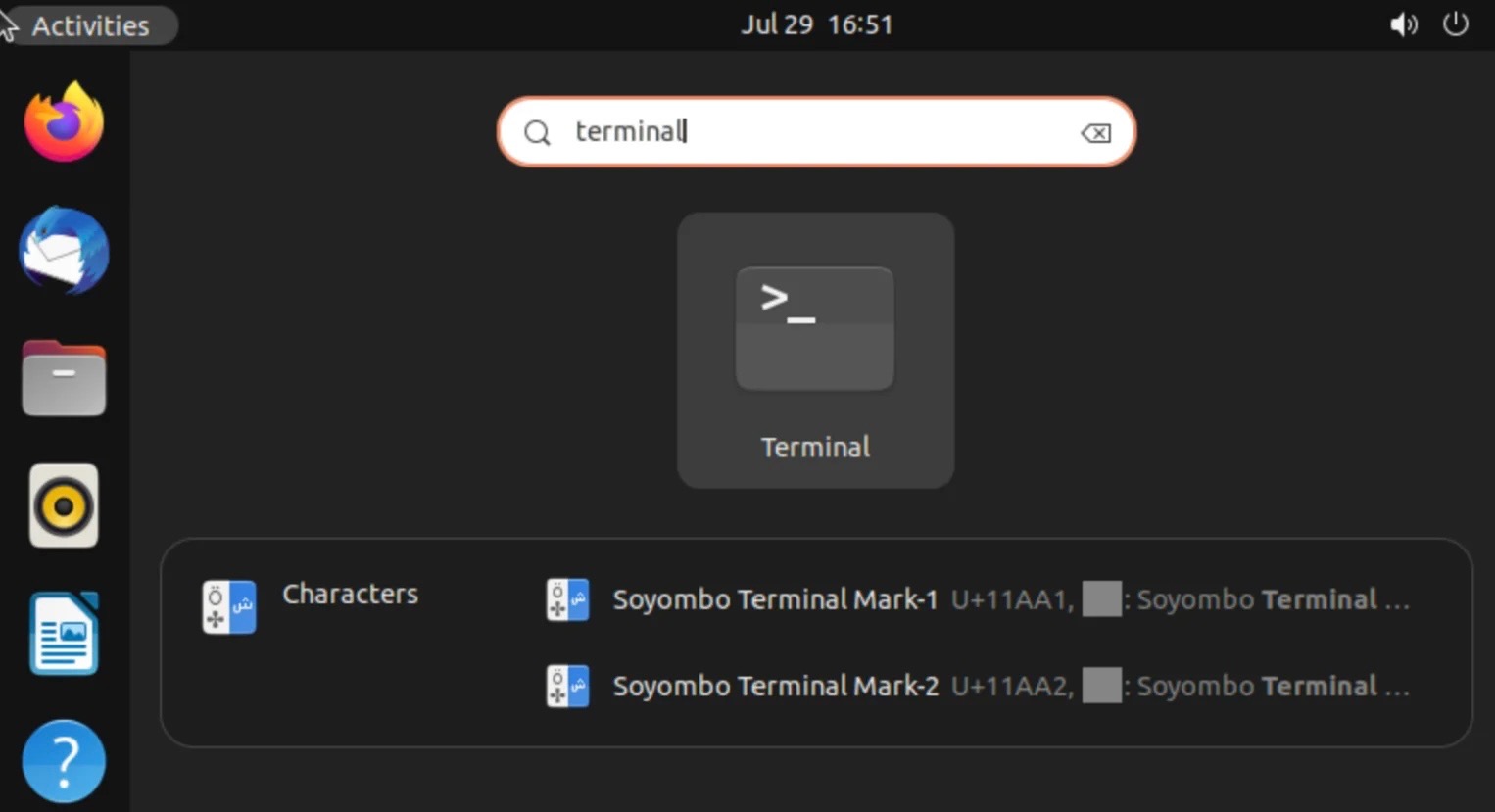1495x812 pixels.
Task: Clear the search text with backspace icon
Action: pyautogui.click(x=1095, y=132)
